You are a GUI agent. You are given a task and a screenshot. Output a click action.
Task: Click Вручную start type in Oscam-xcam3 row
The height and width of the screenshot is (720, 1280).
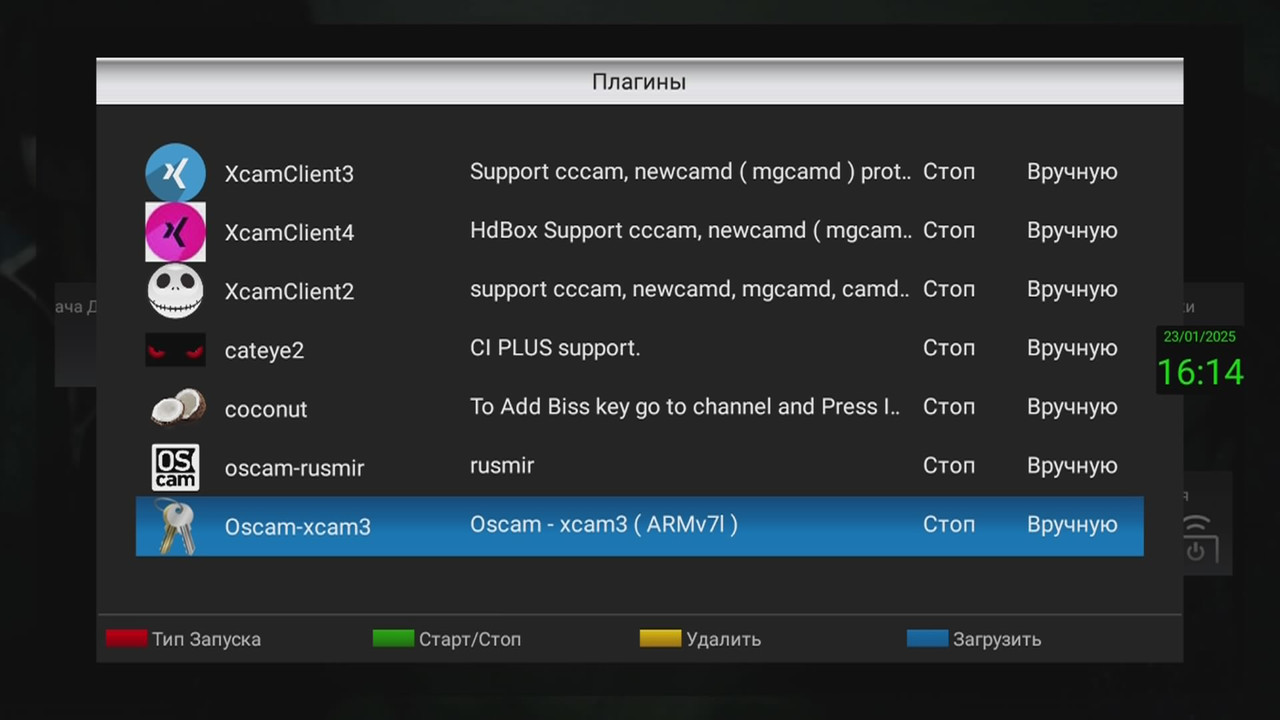(1072, 526)
